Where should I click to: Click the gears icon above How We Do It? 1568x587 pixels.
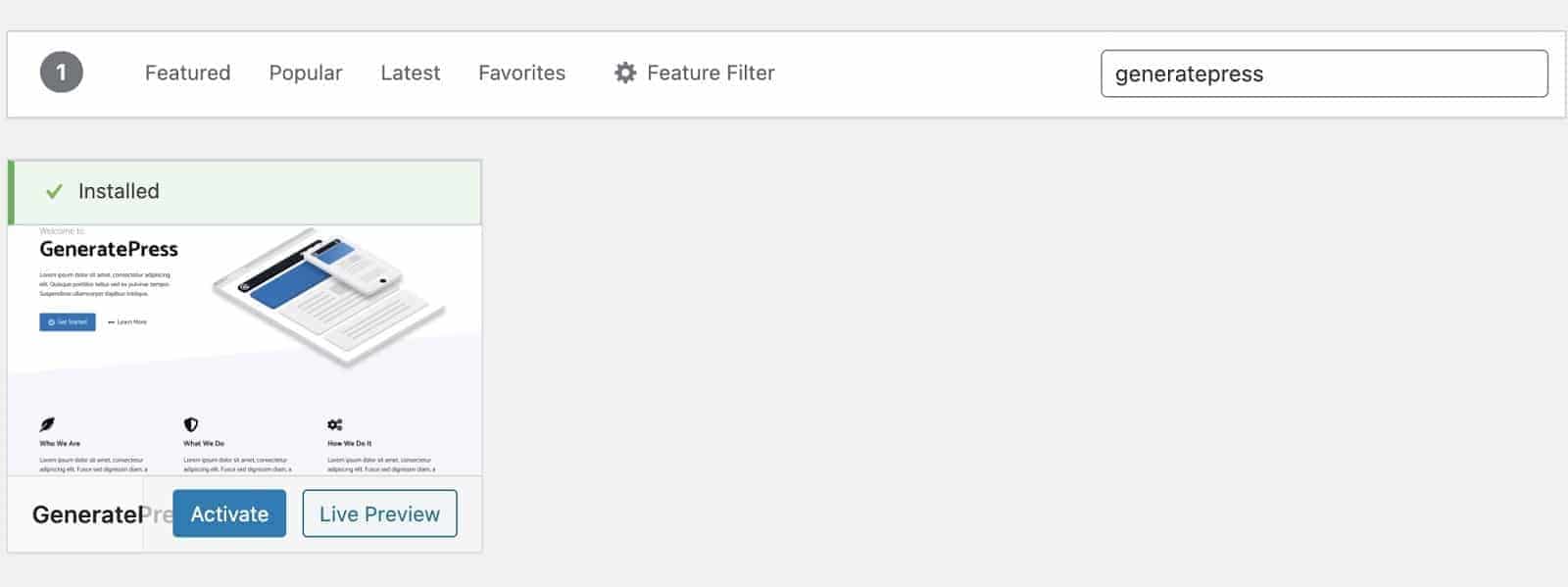click(335, 424)
